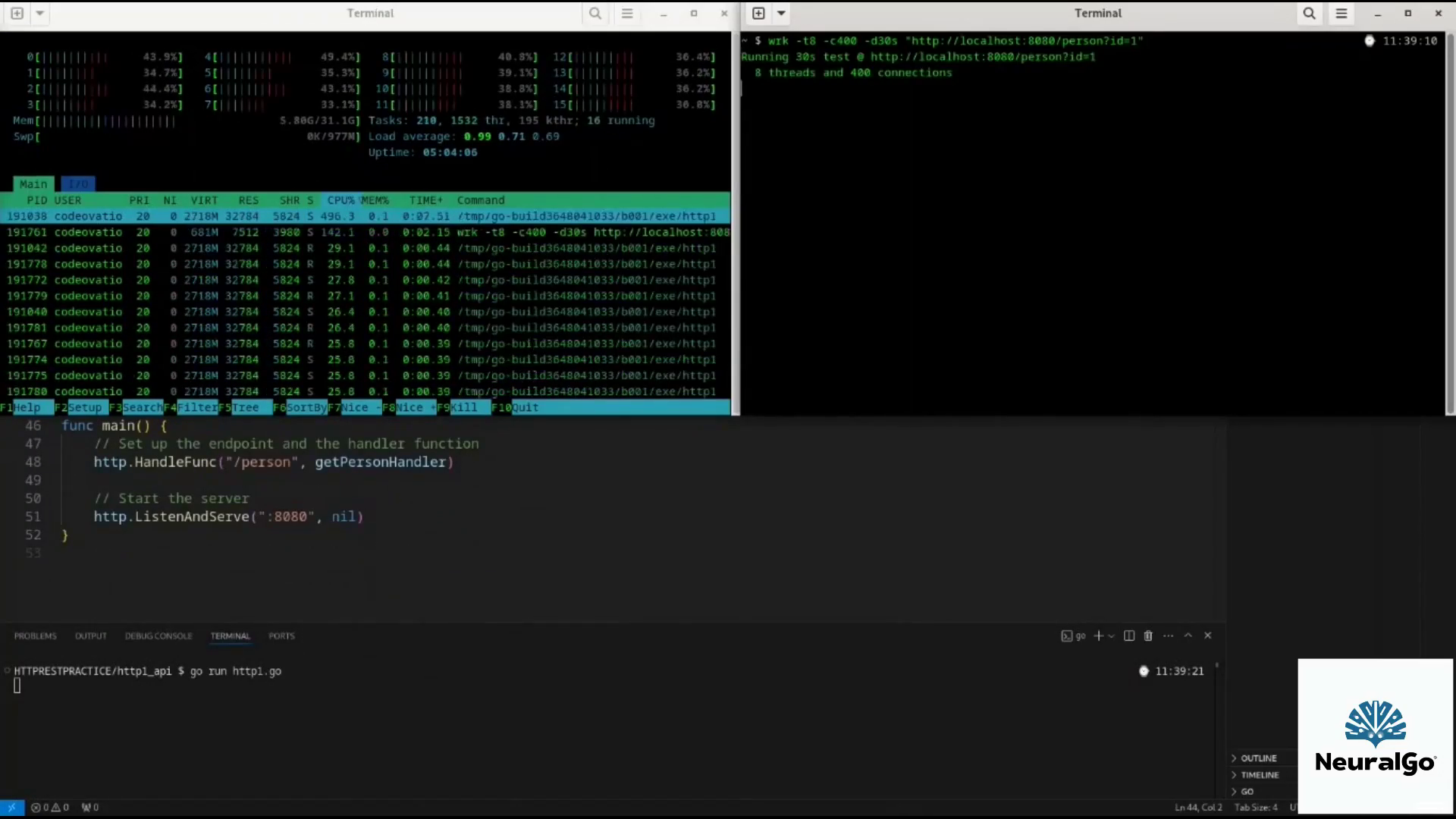The height and width of the screenshot is (819, 1456).
Task: Click search icon in left Terminal window
Action: click(595, 13)
